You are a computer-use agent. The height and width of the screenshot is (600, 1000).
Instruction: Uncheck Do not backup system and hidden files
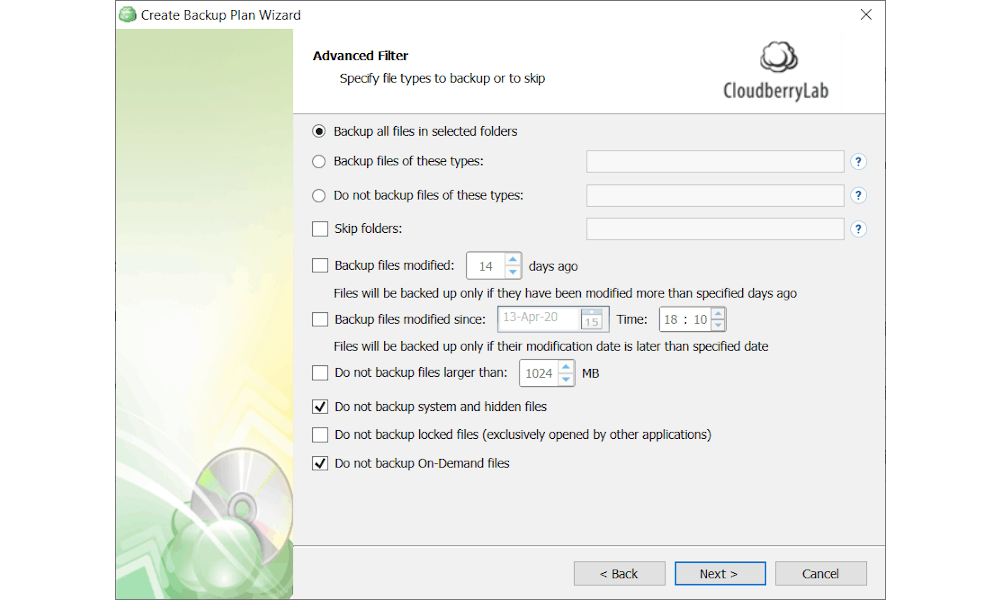click(319, 406)
